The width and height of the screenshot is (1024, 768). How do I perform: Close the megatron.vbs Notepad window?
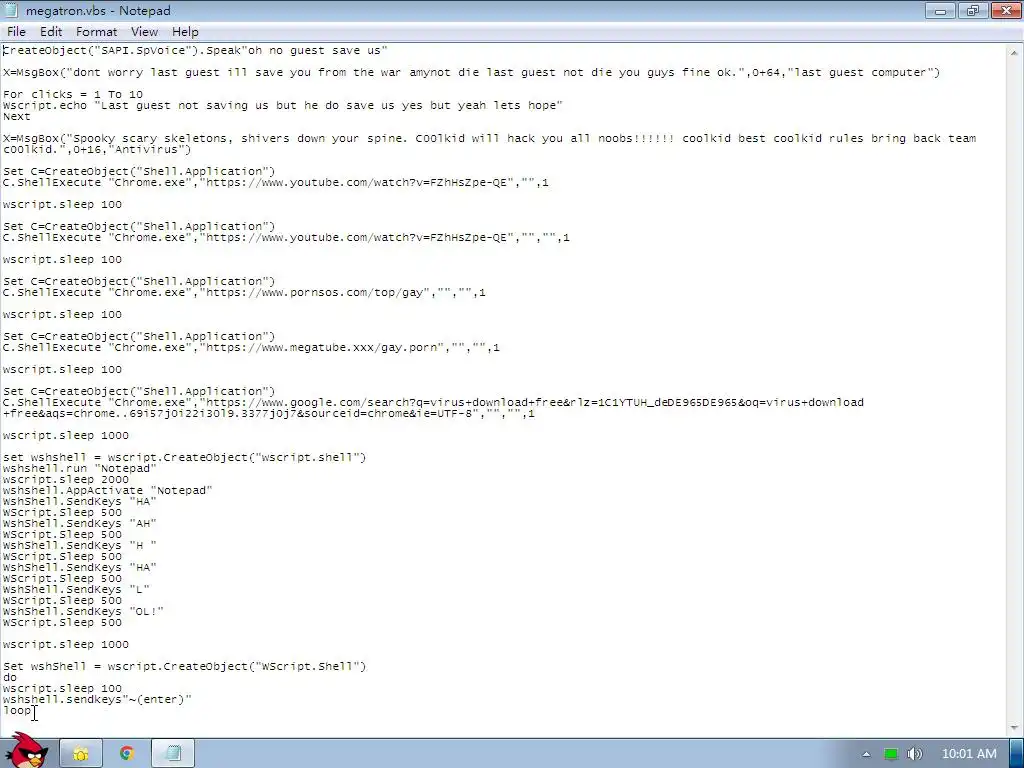point(1006,10)
